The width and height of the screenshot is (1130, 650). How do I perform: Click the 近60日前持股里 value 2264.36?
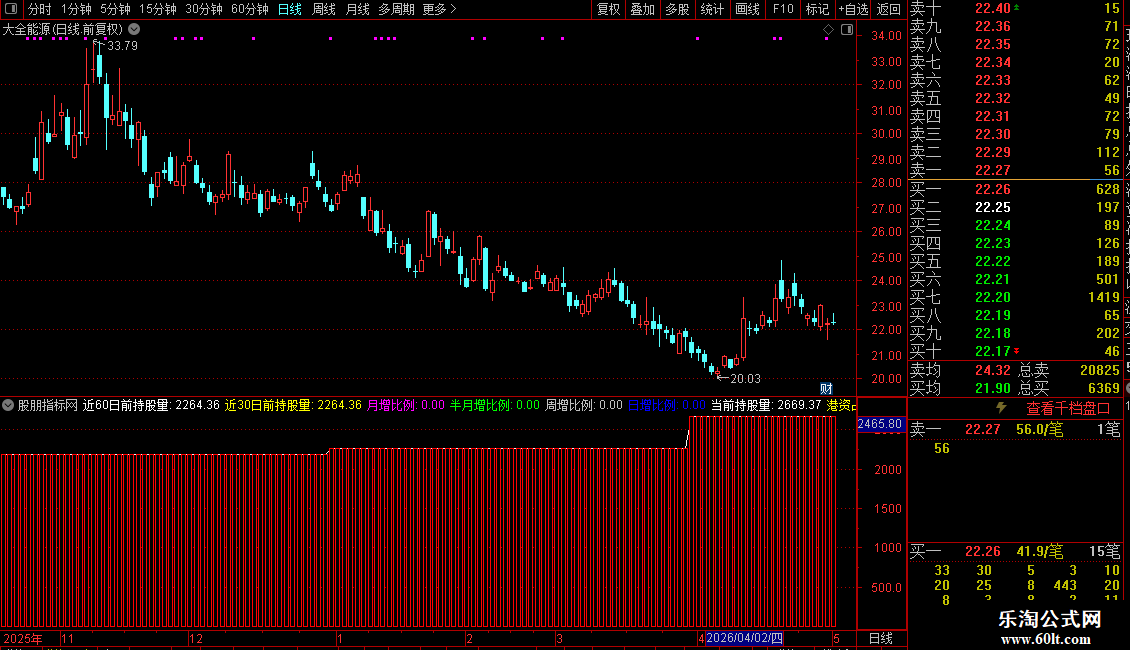pyautogui.click(x=197, y=406)
